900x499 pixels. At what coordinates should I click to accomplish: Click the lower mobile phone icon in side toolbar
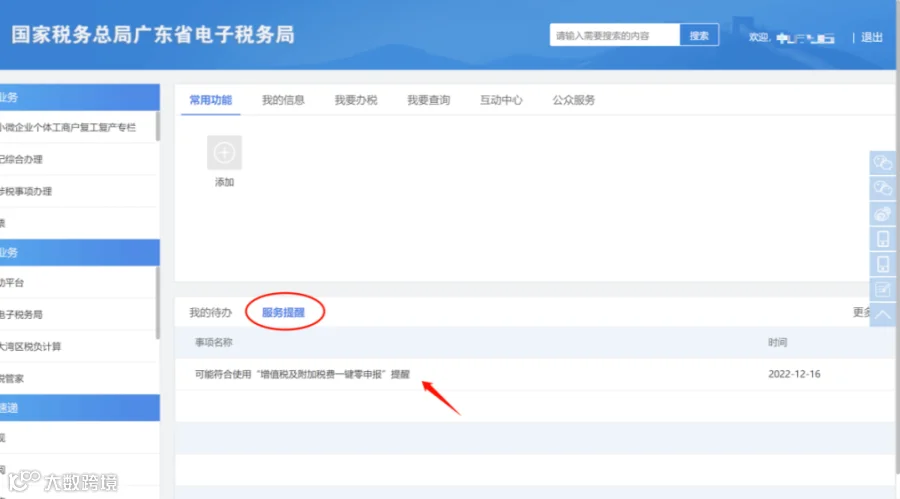pyautogui.click(x=883, y=264)
